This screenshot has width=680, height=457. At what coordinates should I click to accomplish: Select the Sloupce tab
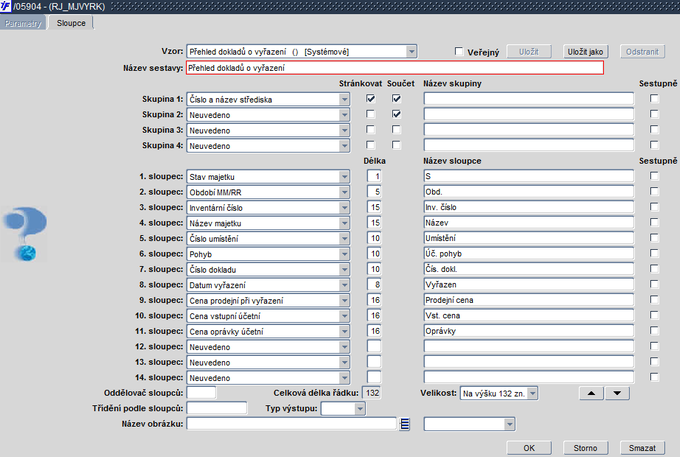[x=71, y=22]
